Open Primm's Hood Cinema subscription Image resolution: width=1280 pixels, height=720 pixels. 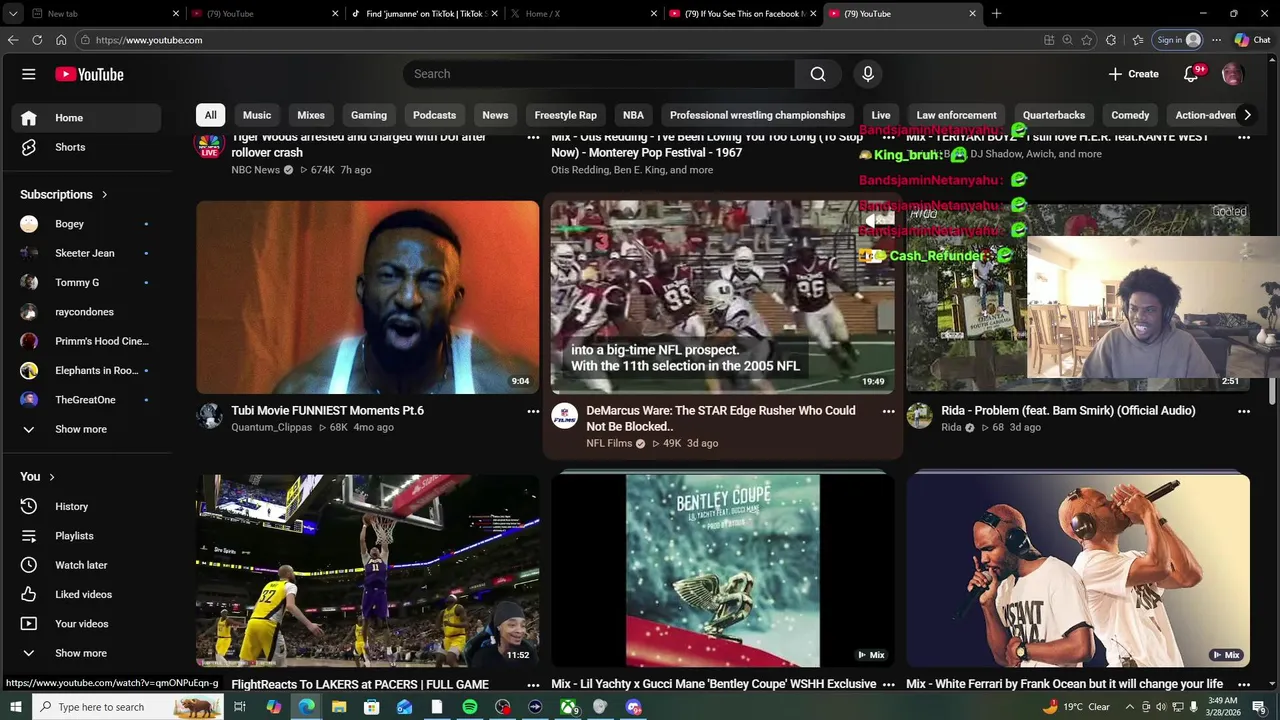point(86,341)
